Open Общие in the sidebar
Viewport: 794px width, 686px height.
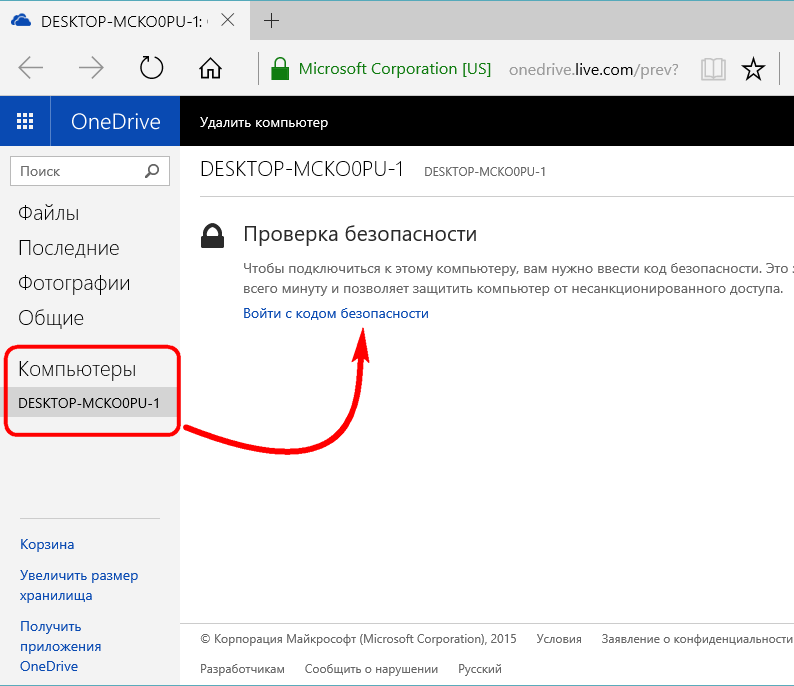51,318
